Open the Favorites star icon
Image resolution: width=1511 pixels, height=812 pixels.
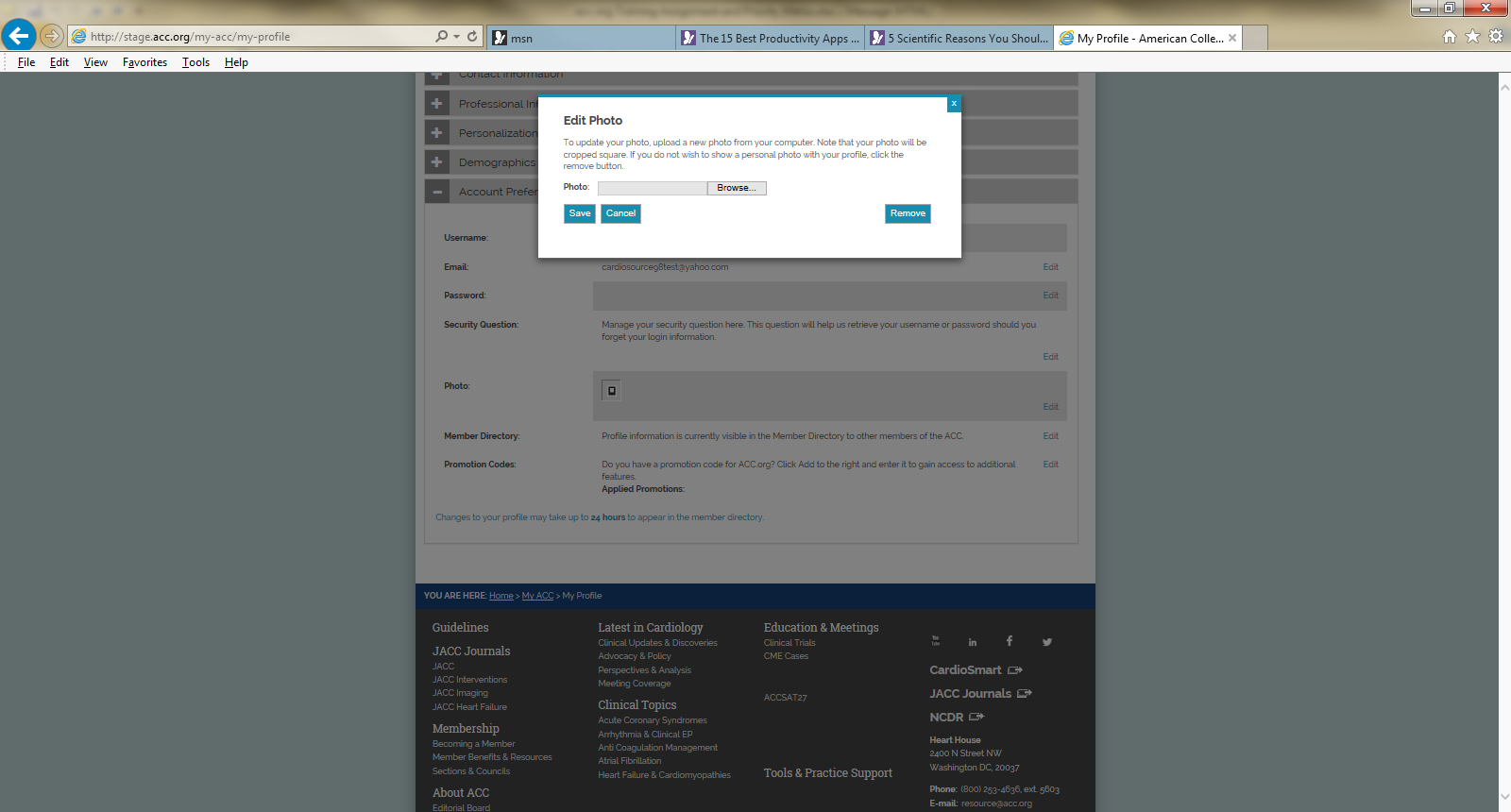coord(1472,37)
